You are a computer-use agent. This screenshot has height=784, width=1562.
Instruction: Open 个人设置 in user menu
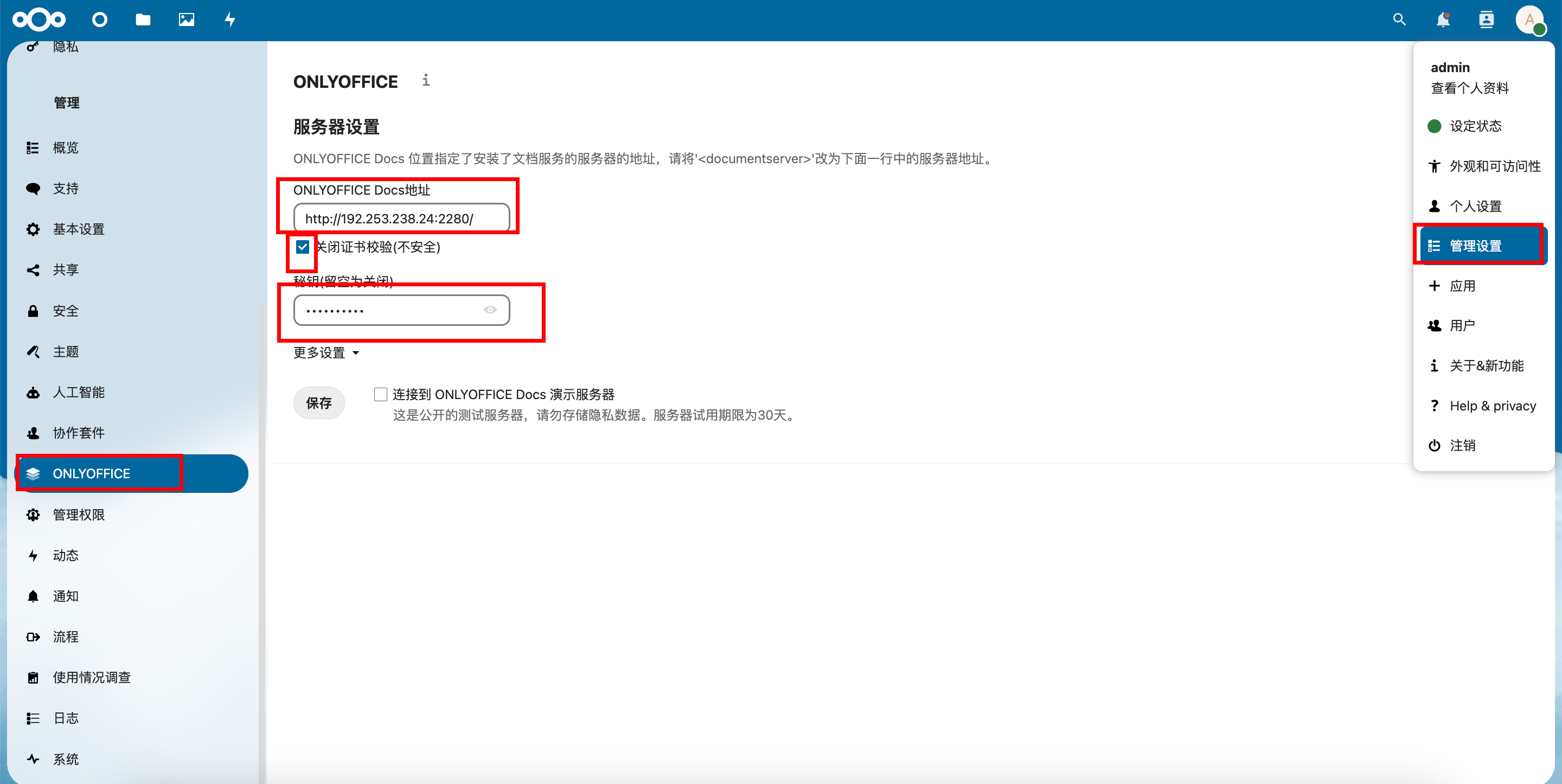(1483, 206)
